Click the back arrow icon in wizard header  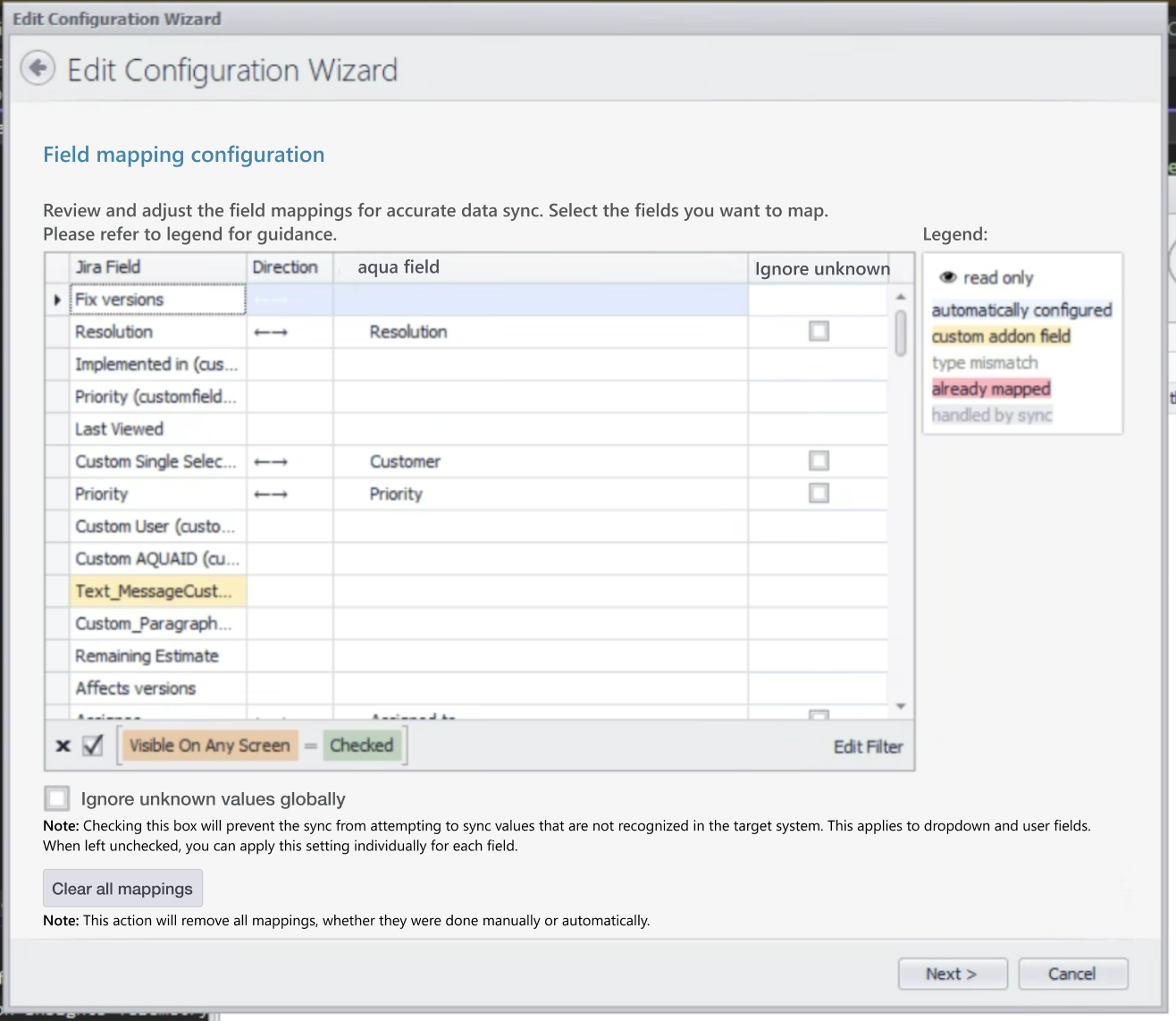38,68
